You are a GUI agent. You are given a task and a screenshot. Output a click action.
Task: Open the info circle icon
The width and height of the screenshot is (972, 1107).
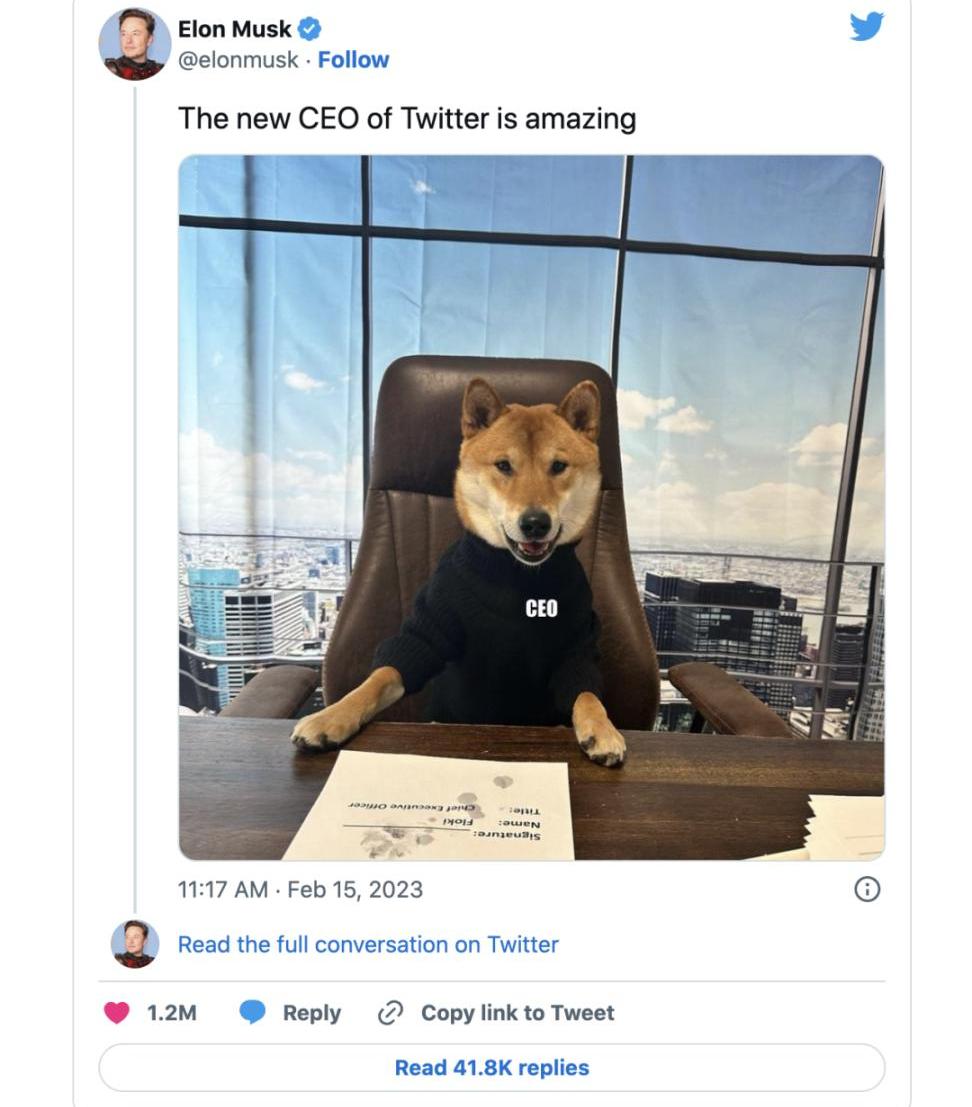pos(867,889)
